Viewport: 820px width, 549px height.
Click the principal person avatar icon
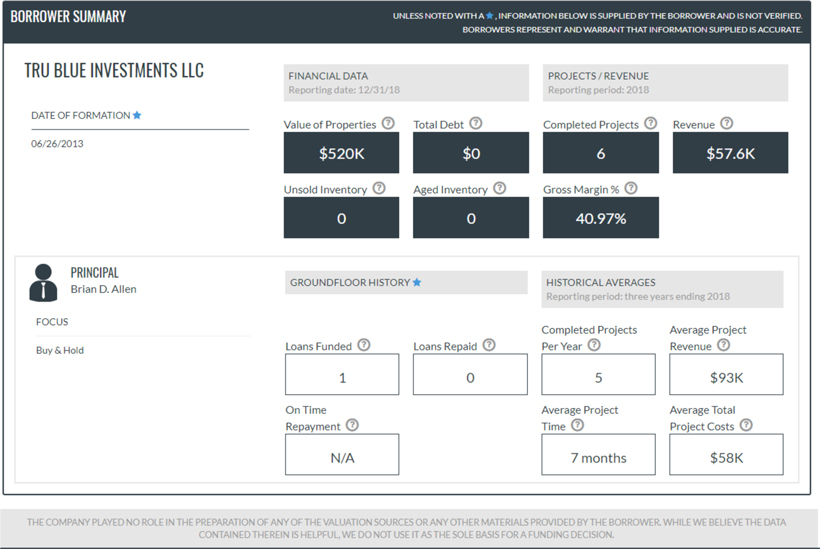[x=43, y=283]
